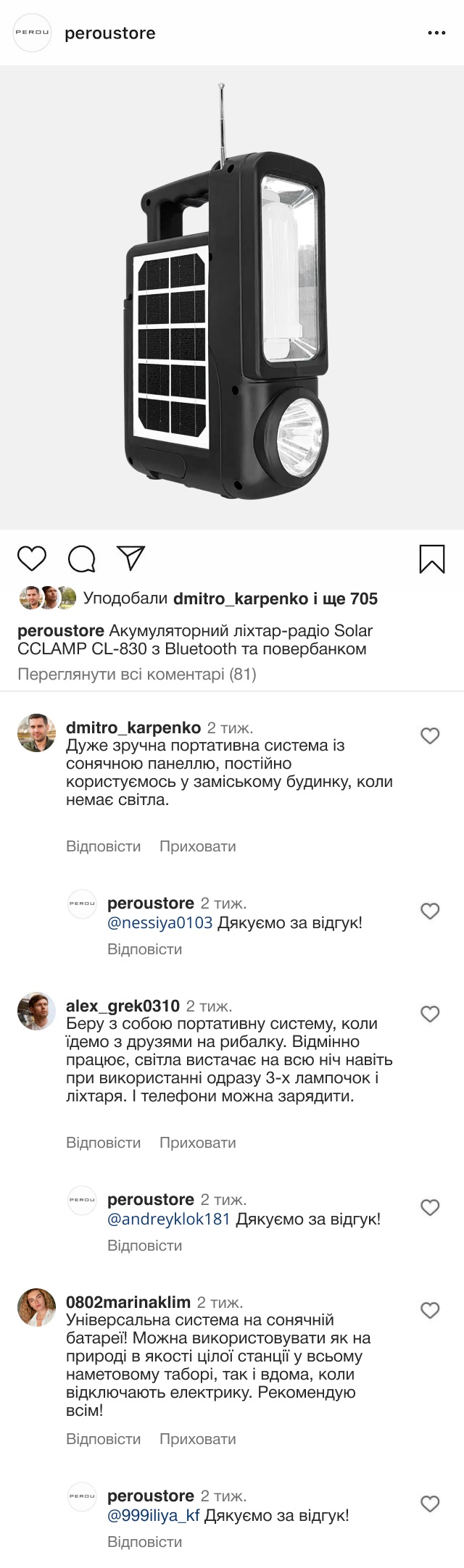This screenshot has width=464, height=1568.
Task: Like peroustore's reply to @nessiya0103
Action: pos(431,912)
